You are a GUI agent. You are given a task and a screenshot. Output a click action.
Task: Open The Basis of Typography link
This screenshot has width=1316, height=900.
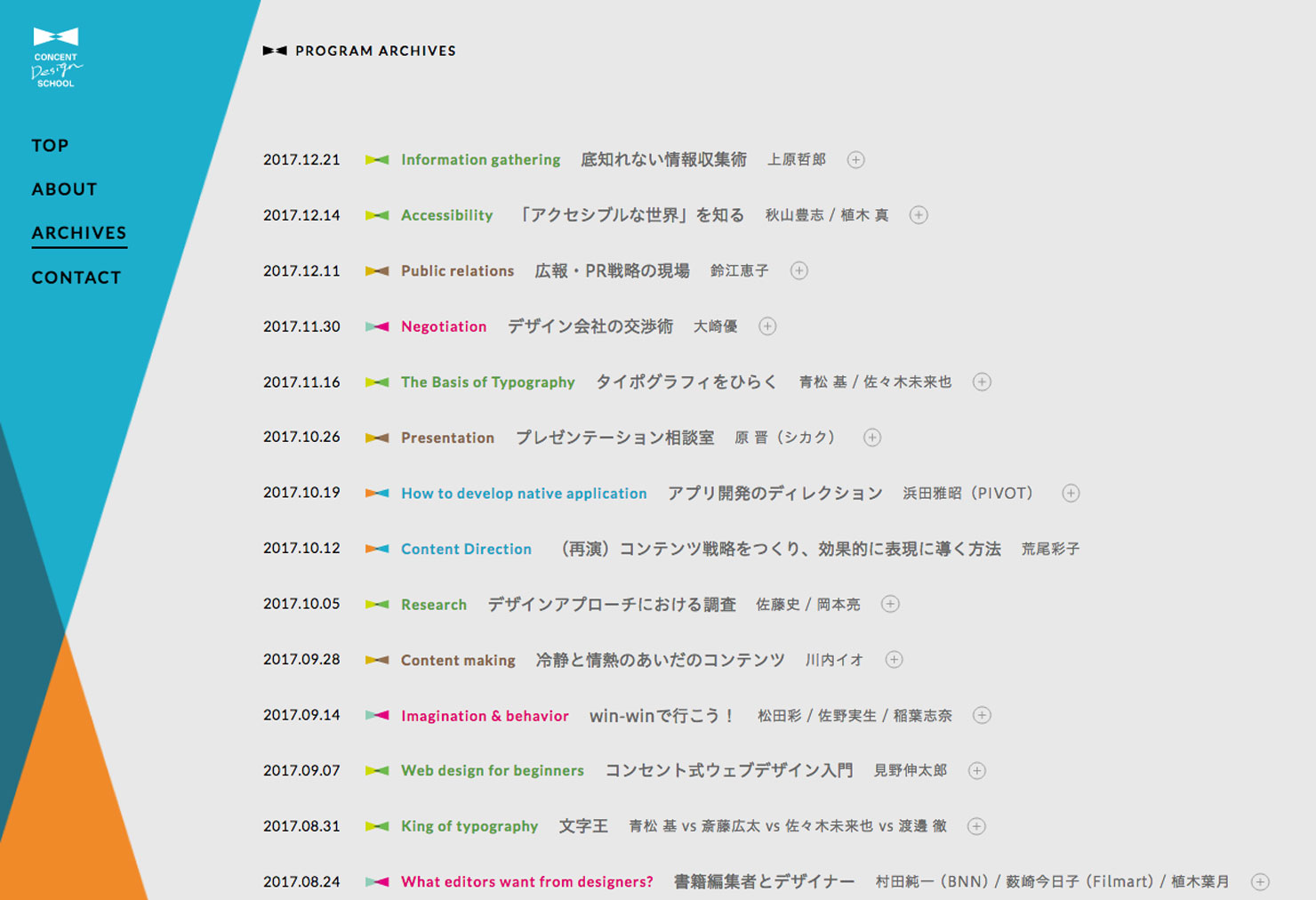tap(488, 382)
